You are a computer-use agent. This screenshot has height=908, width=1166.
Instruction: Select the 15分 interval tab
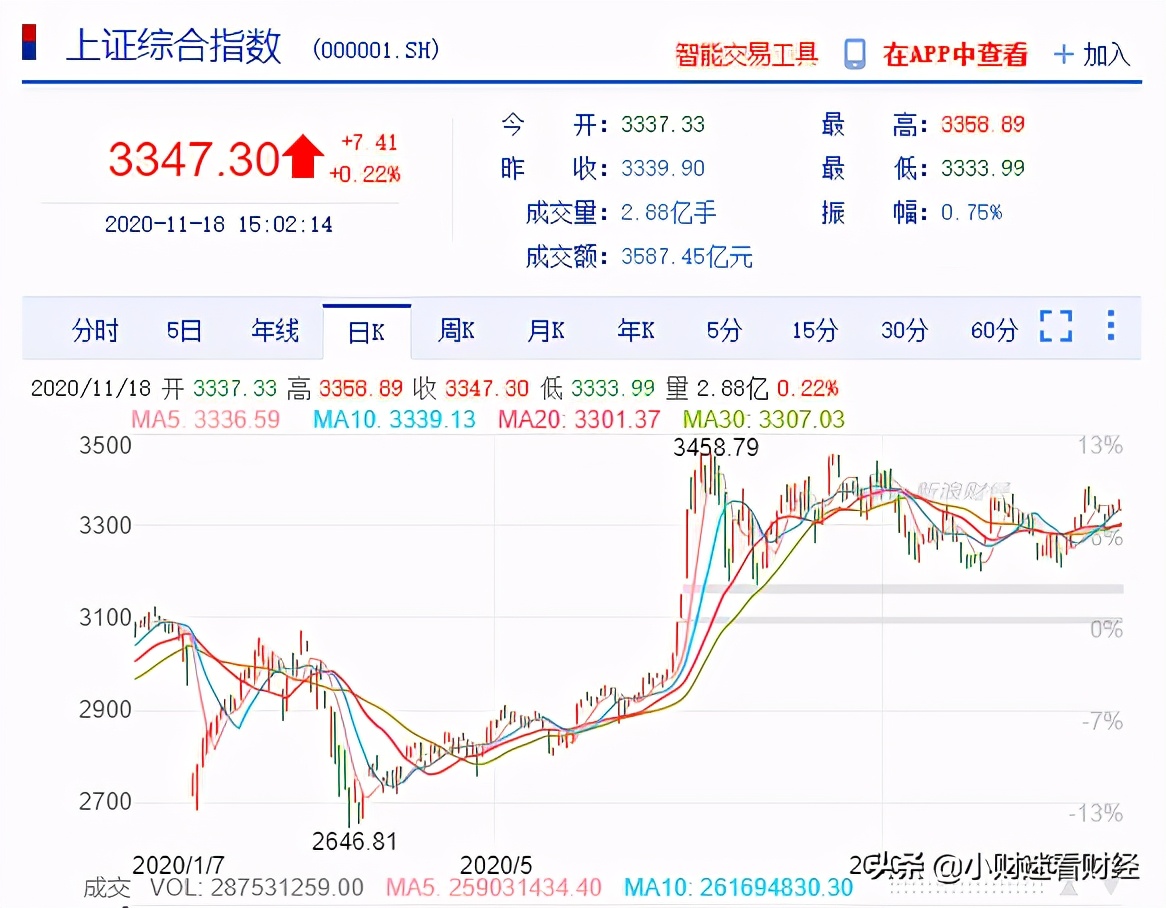[812, 330]
